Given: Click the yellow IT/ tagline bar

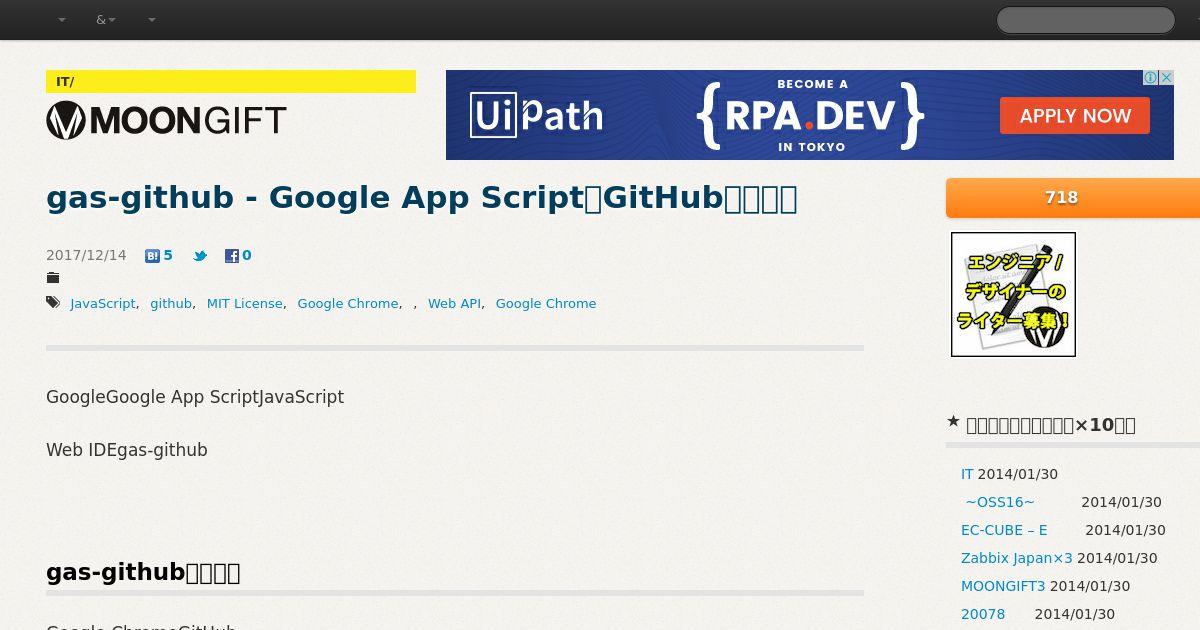Looking at the screenshot, I should (x=231, y=82).
